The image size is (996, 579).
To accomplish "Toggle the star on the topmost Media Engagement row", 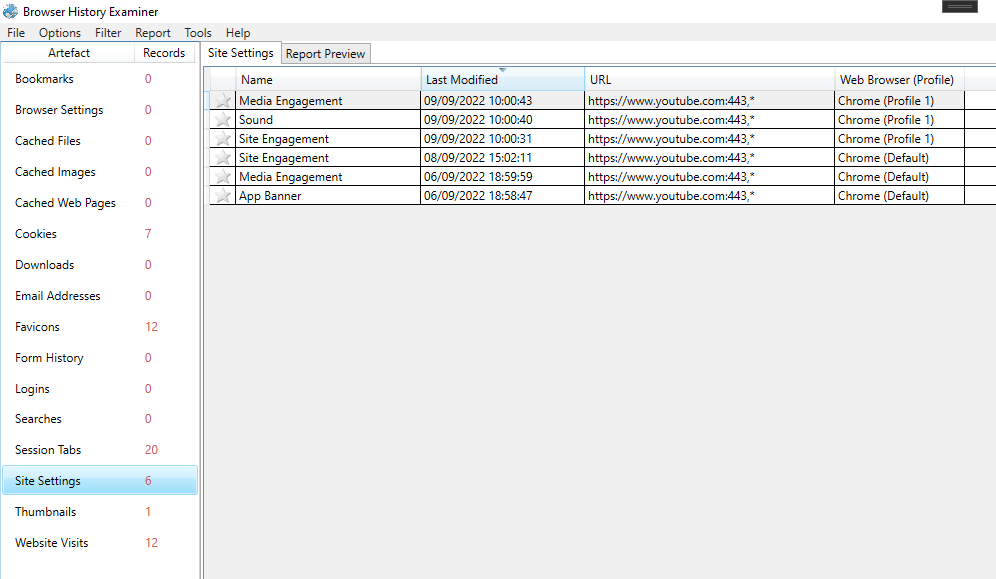I will (221, 100).
